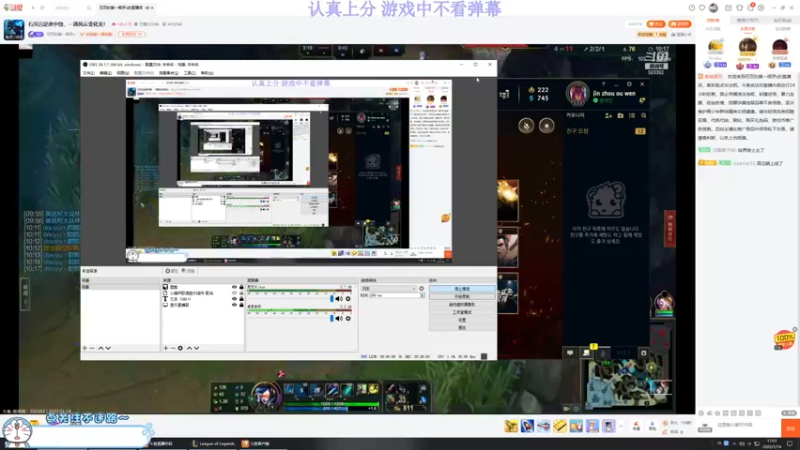
Task: Open the scene transition type dropdown
Action: [x=389, y=289]
